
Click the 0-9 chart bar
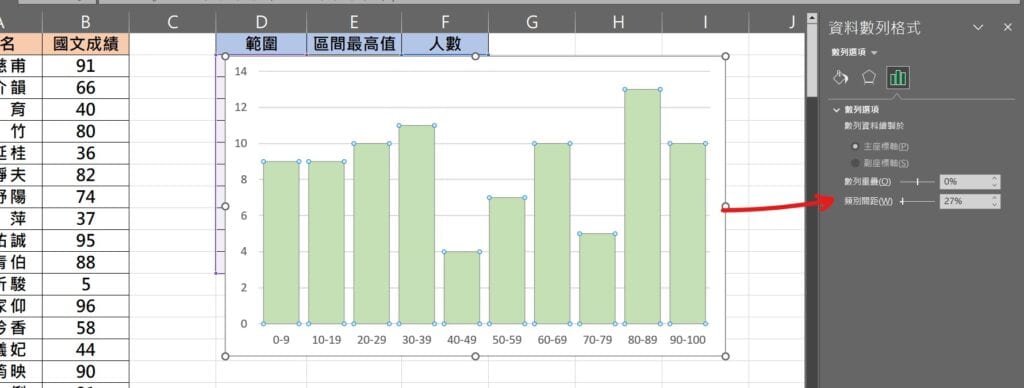tap(281, 242)
